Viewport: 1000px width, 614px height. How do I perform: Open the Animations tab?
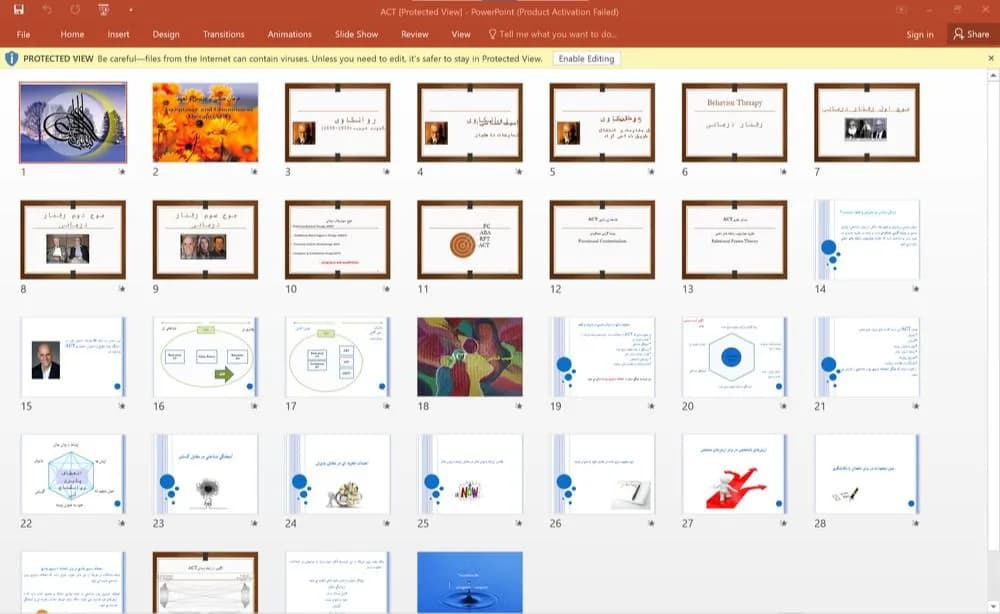pyautogui.click(x=290, y=34)
